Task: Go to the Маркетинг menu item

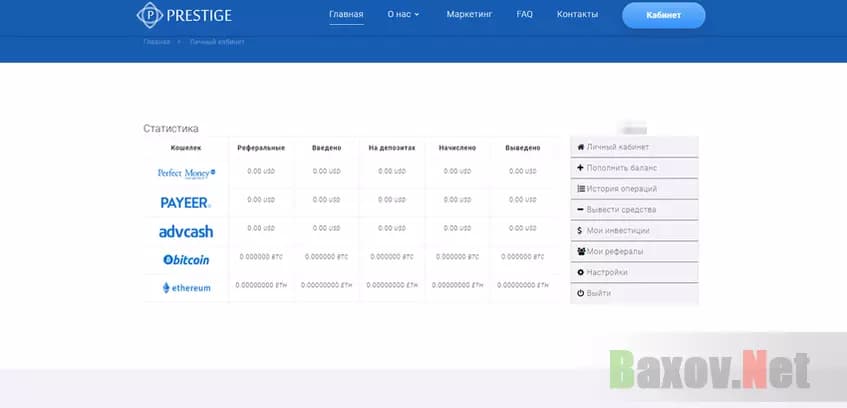Action: 469,15
